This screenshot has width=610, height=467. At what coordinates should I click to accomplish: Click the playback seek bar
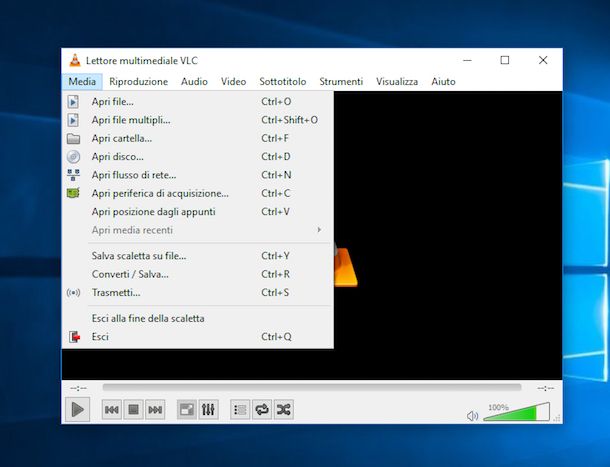point(312,387)
